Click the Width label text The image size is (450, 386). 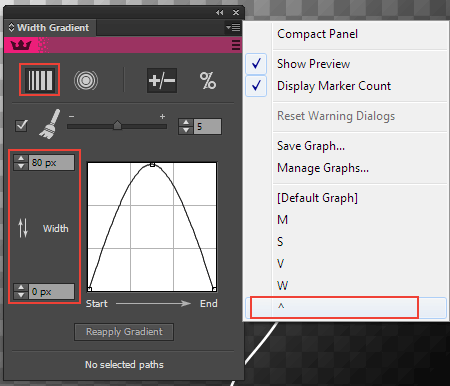[56, 228]
